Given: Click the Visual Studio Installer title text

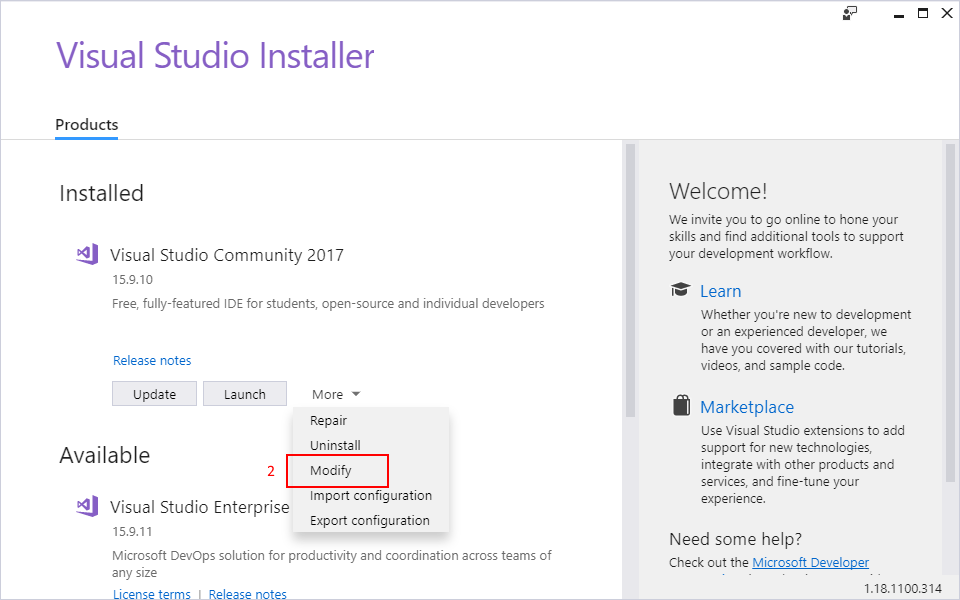Looking at the screenshot, I should tap(215, 56).
